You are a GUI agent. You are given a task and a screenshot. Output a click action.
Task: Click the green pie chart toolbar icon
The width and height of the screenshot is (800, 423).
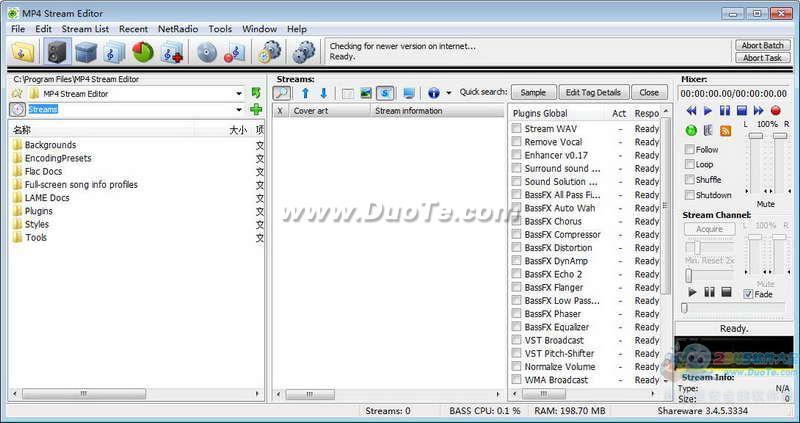[143, 52]
